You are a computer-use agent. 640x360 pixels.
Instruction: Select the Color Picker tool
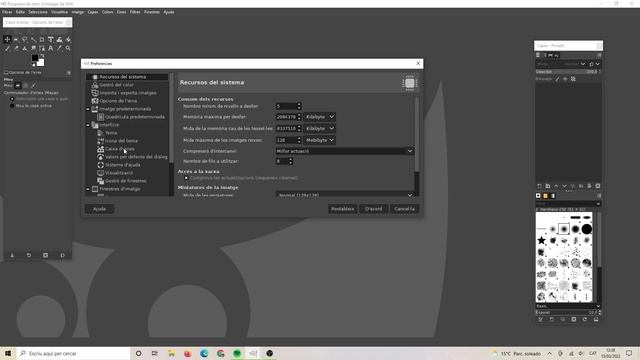coord(59,48)
